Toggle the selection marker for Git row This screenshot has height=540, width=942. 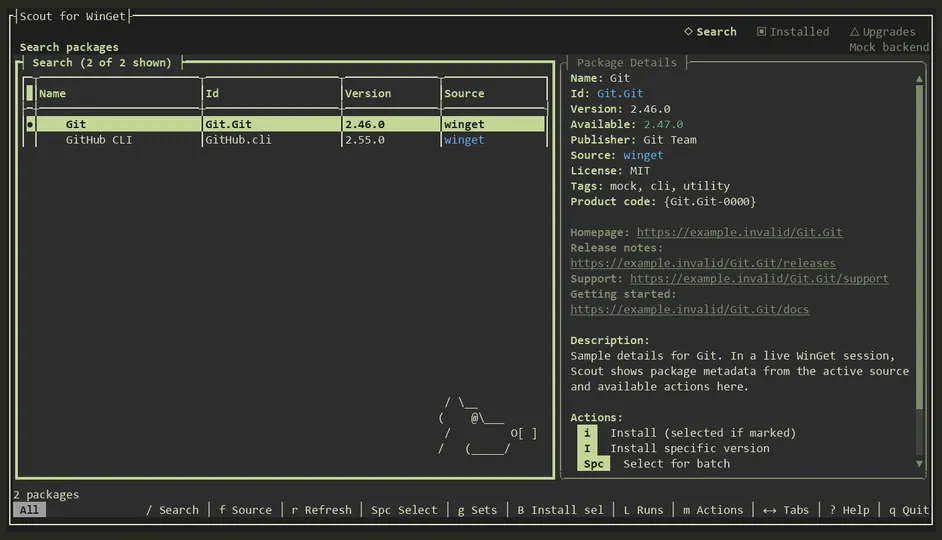29,124
